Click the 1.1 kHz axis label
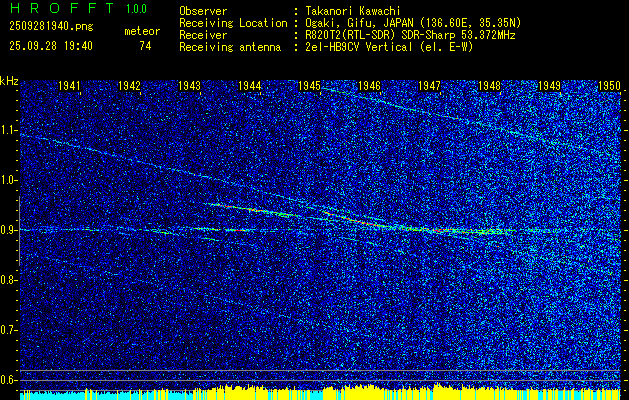This screenshot has height=400, width=629. pos(9,130)
